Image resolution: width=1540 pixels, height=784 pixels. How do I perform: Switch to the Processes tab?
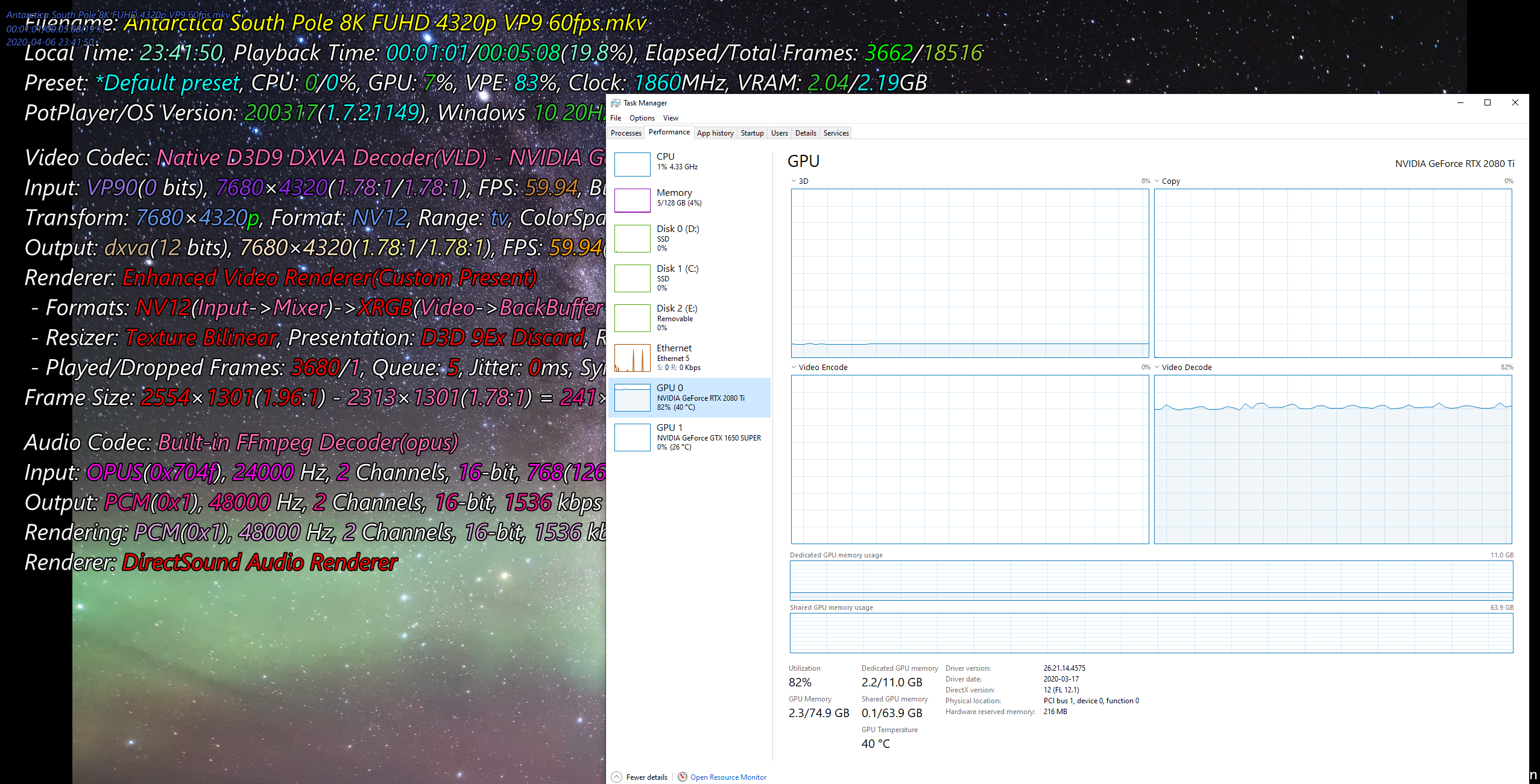pyautogui.click(x=626, y=133)
